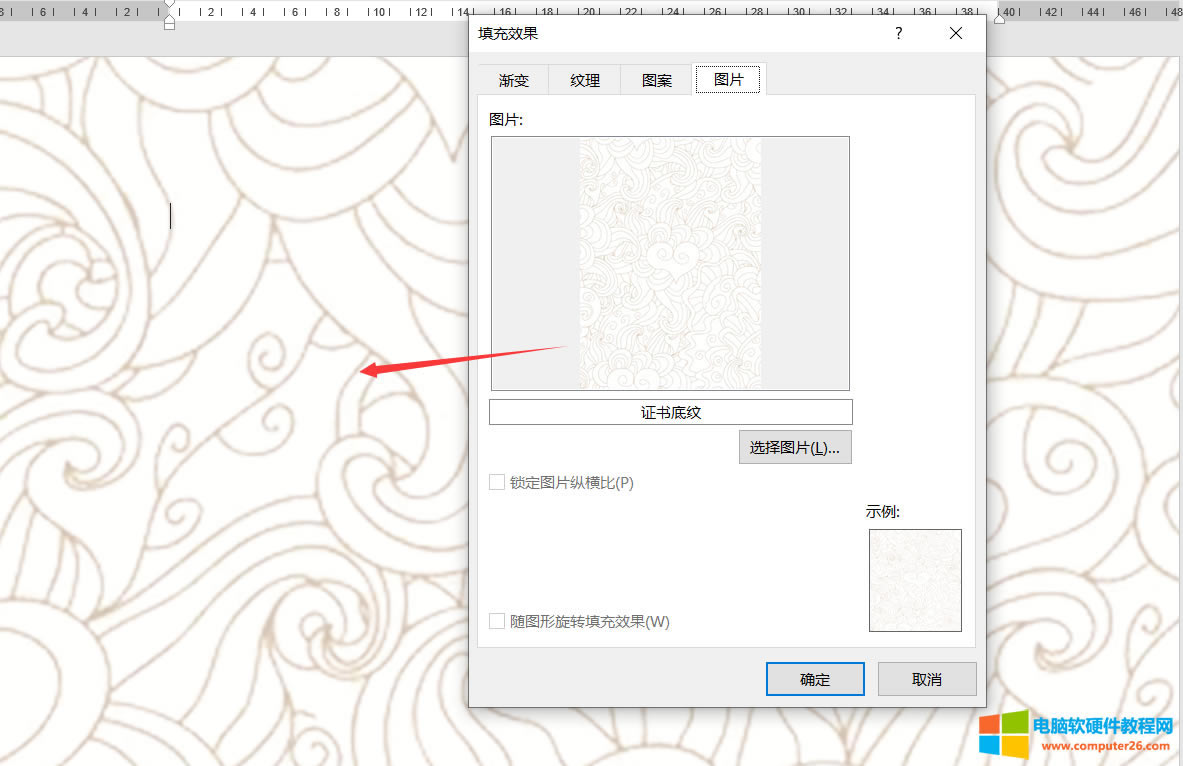
Task: Close the 填充效果 dialog
Action: point(956,33)
